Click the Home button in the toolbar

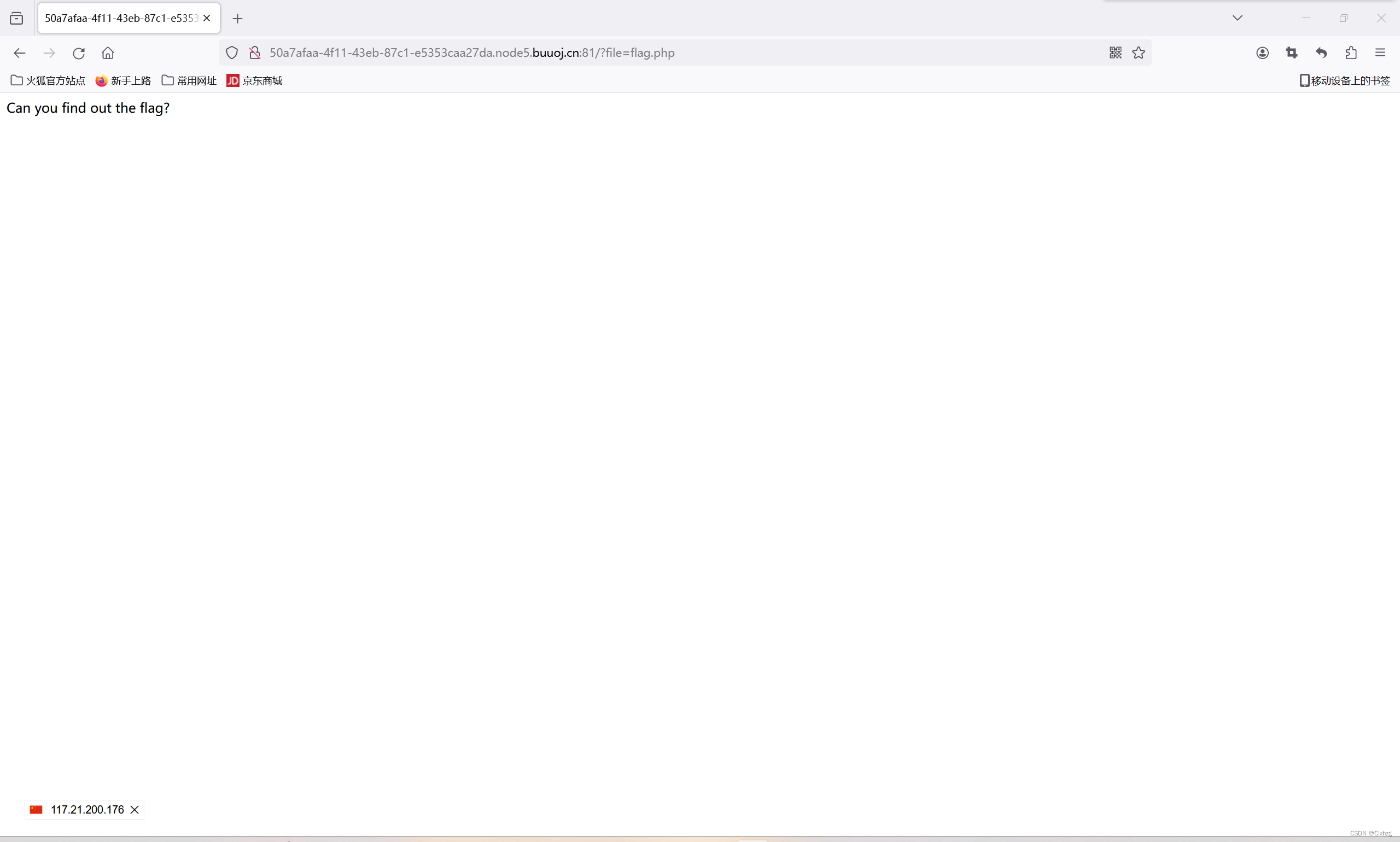point(107,53)
